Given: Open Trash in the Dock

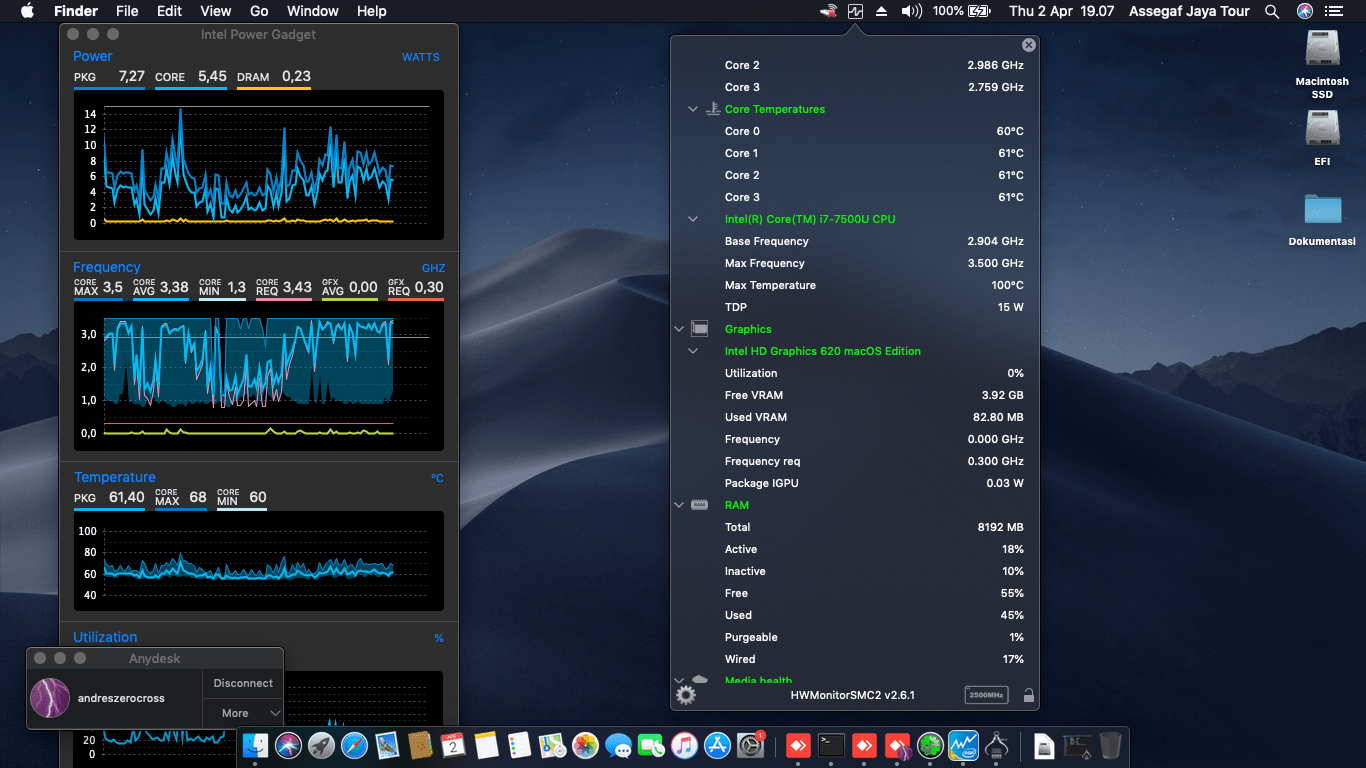Looking at the screenshot, I should [x=1110, y=745].
